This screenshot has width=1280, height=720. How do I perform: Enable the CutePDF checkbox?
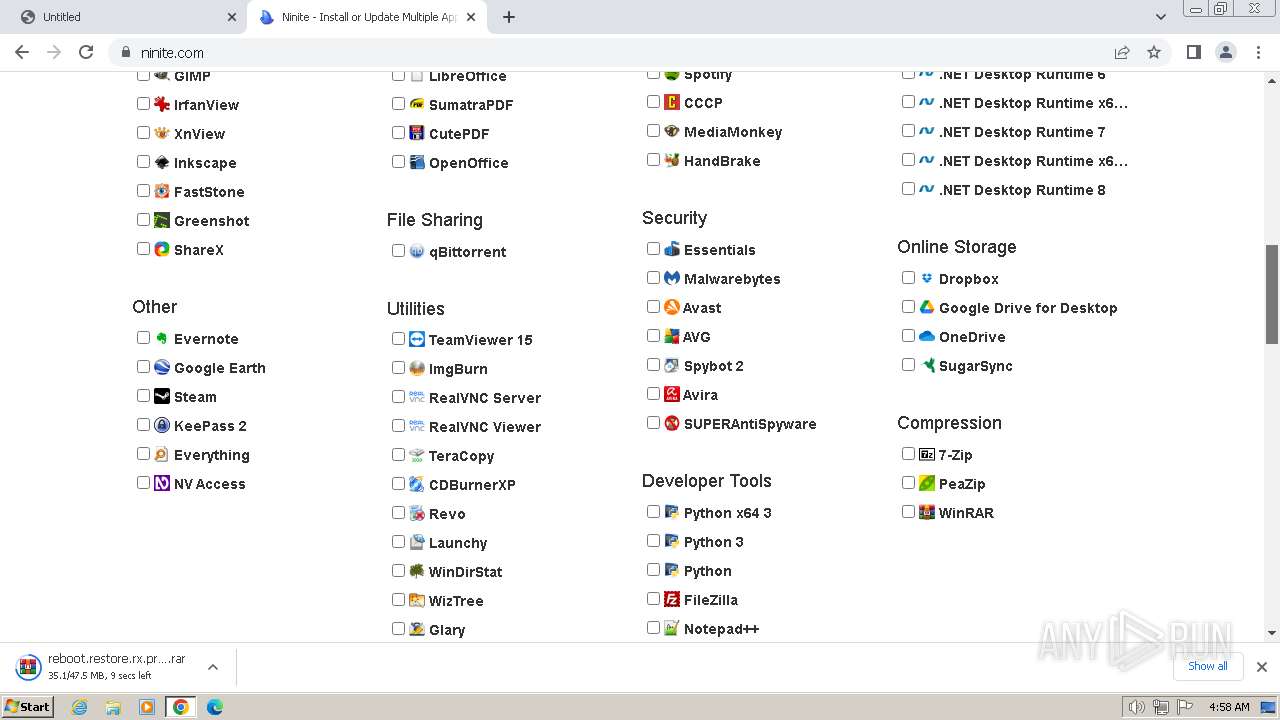398,132
